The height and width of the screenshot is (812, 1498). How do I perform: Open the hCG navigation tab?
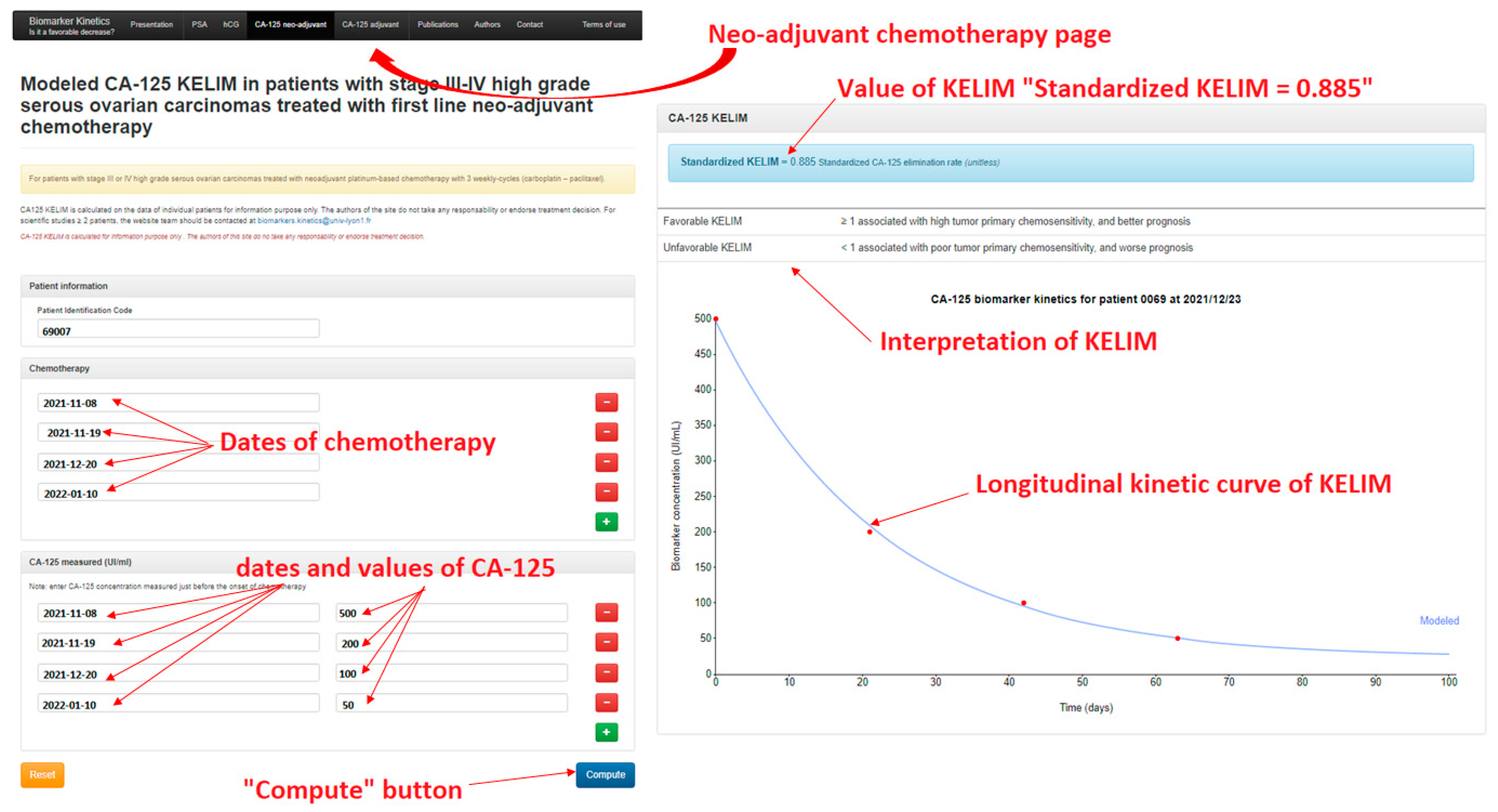click(231, 24)
